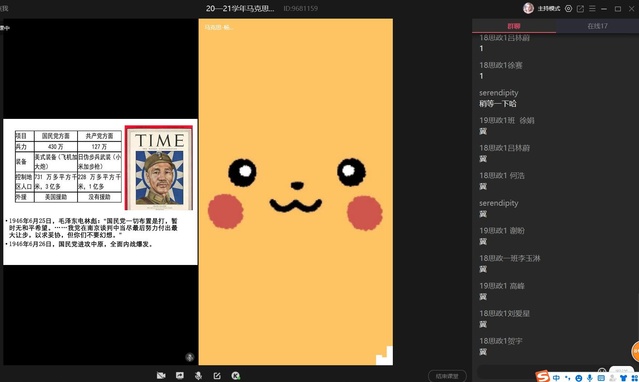Click the host profile avatar
Image resolution: width=639 pixels, height=382 pixels.
tap(528, 8)
